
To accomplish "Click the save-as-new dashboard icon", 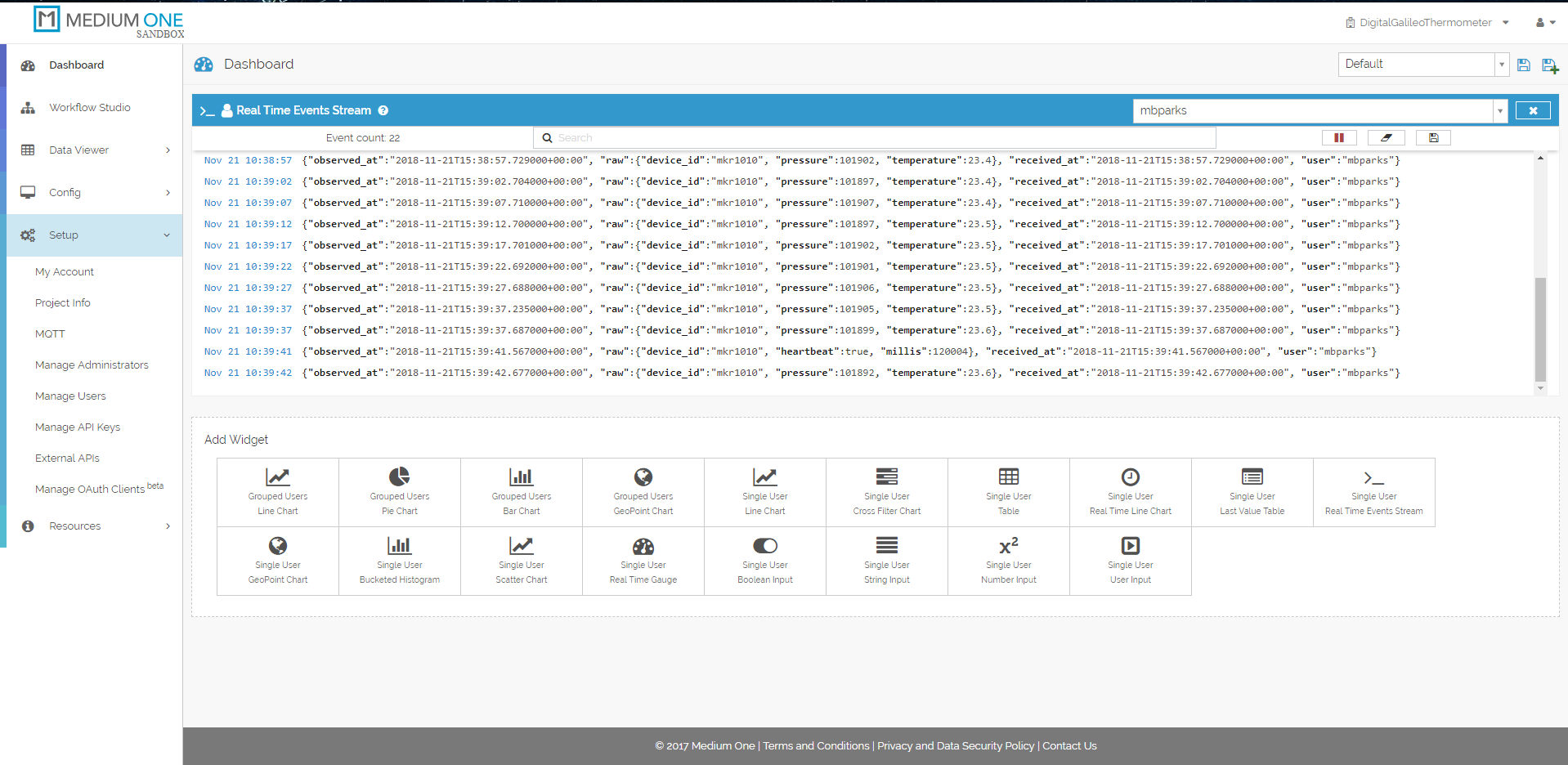I will (x=1549, y=65).
